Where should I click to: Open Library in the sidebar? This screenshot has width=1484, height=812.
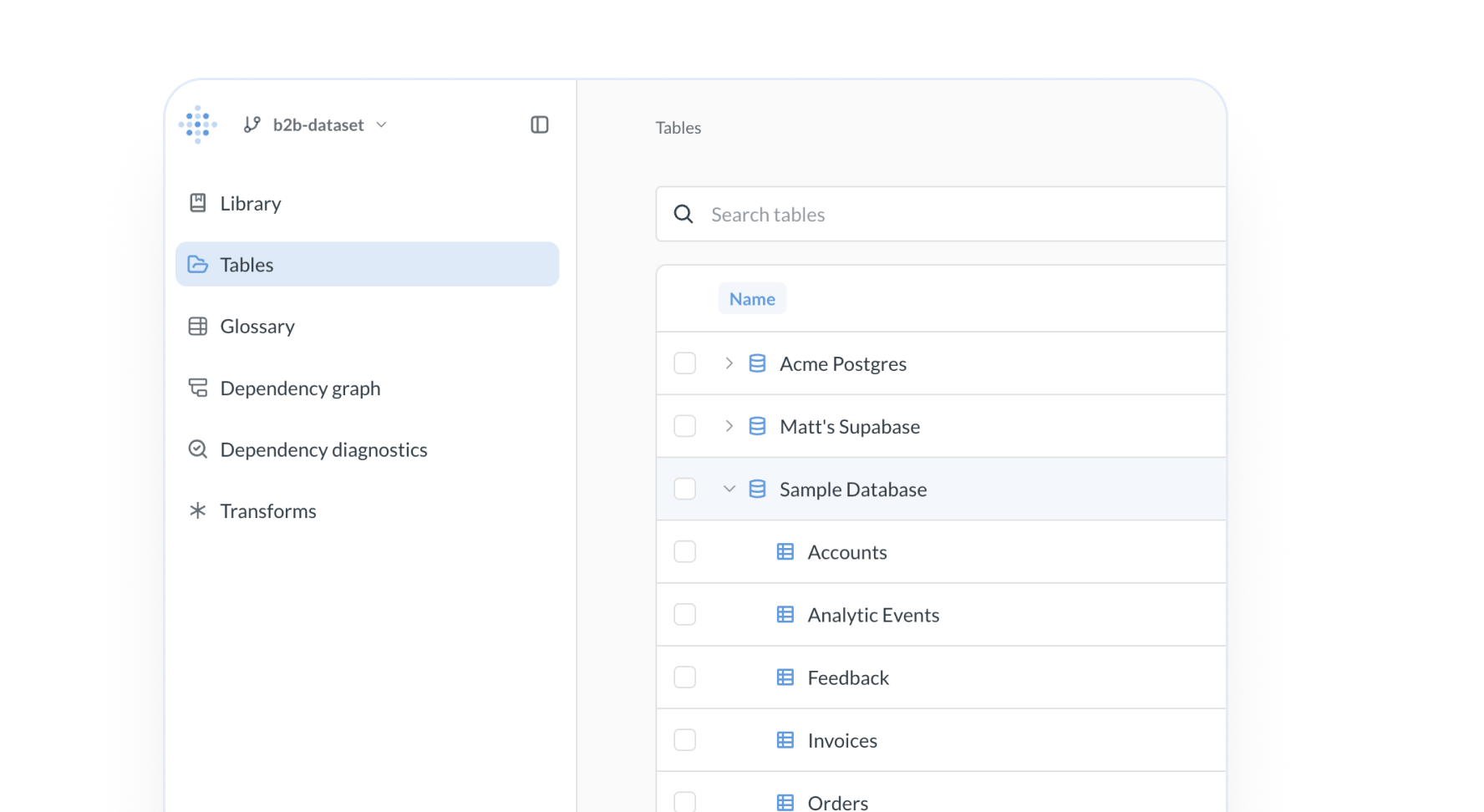[367, 203]
